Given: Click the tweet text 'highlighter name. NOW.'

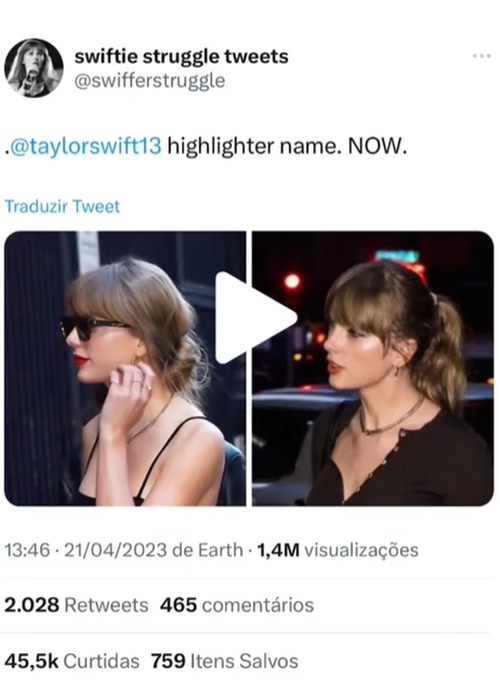Looking at the screenshot, I should point(287,146).
